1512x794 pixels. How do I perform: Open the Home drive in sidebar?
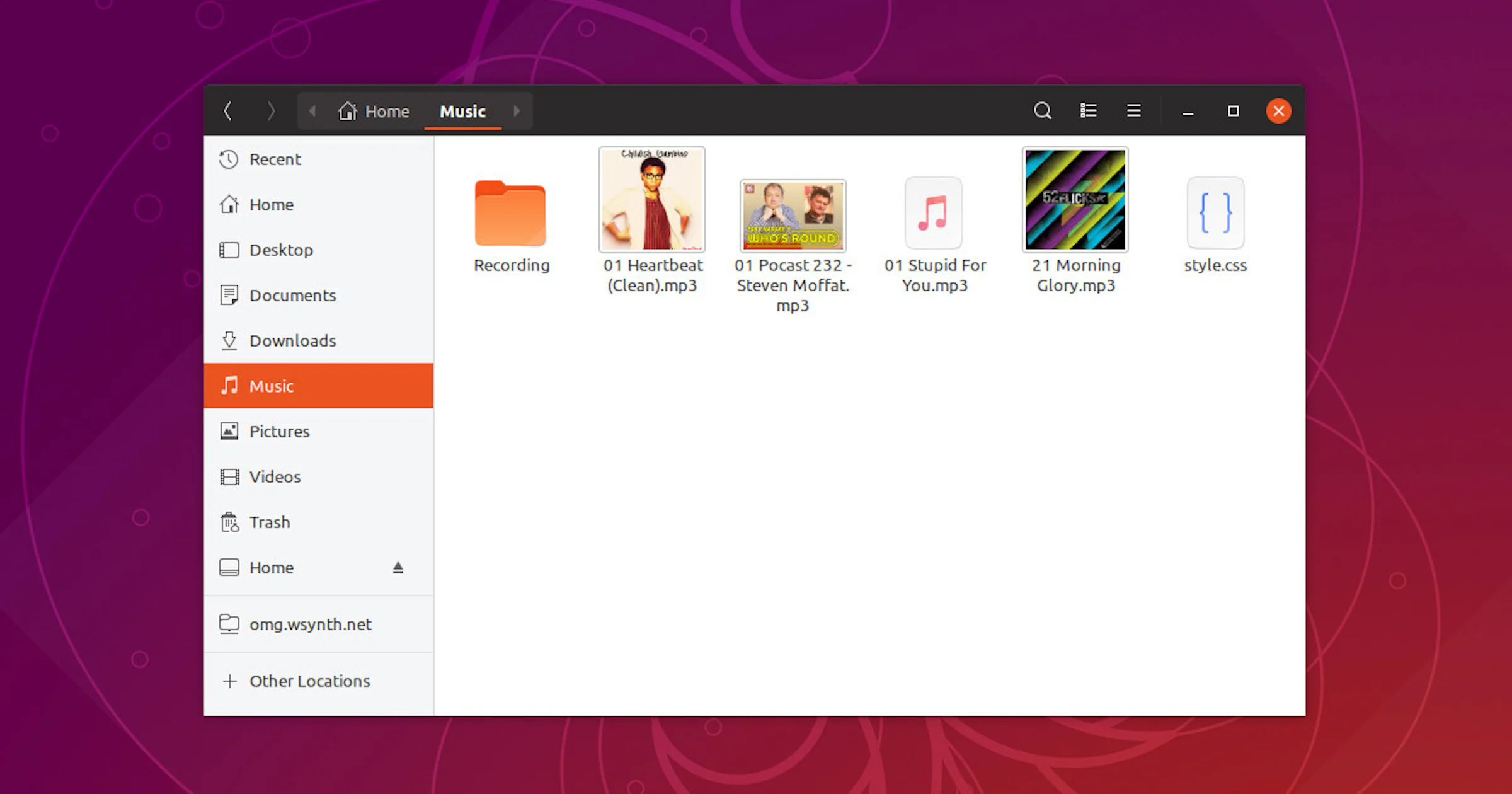click(x=319, y=568)
